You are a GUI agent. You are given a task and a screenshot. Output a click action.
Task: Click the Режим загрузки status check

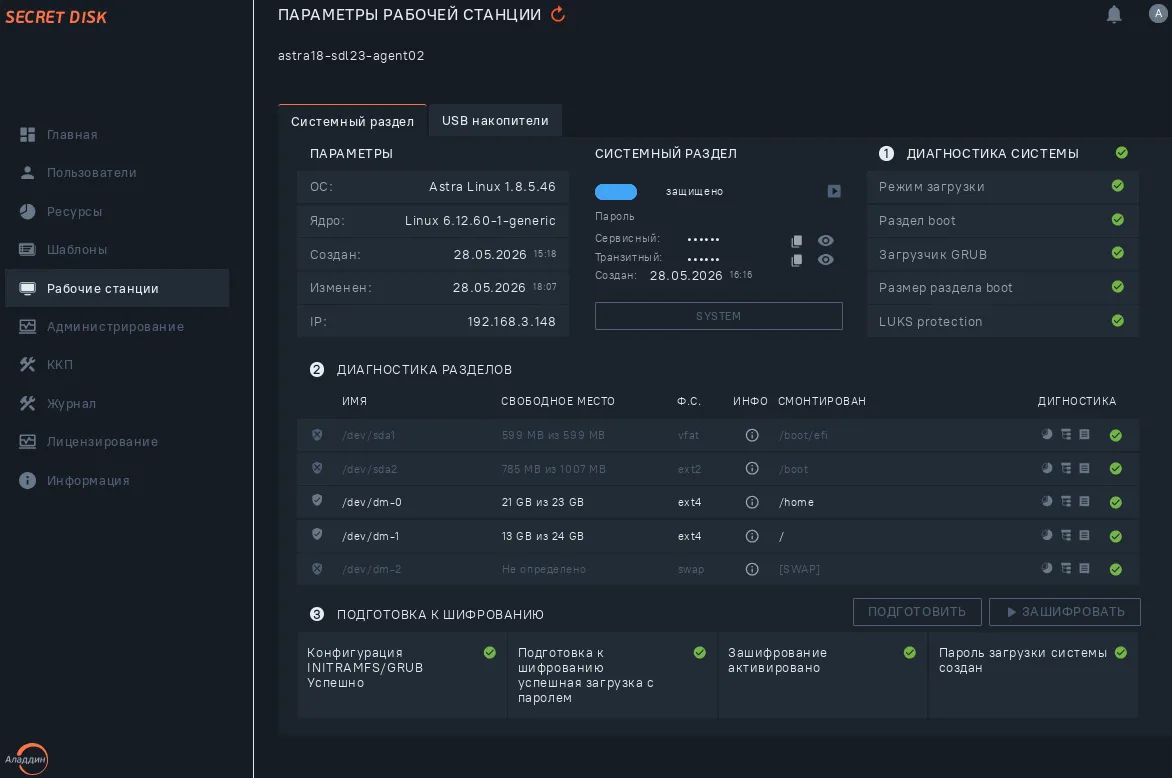click(x=1117, y=186)
